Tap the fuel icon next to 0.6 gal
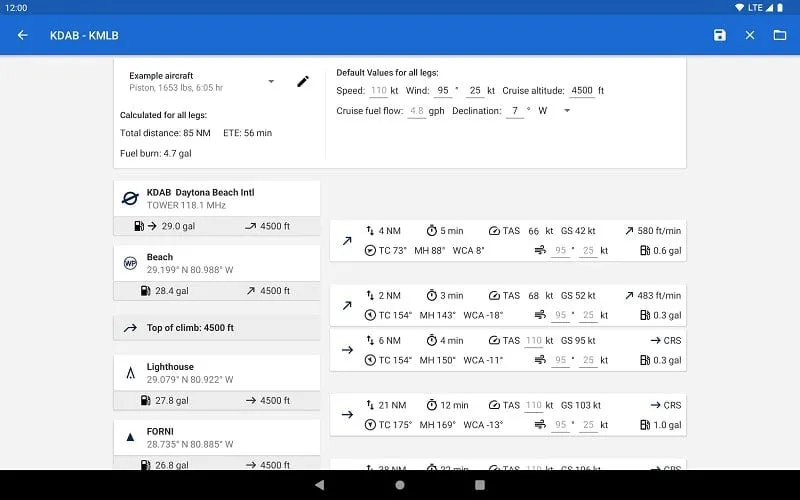Screen dimensions: 800x500 [645, 251]
